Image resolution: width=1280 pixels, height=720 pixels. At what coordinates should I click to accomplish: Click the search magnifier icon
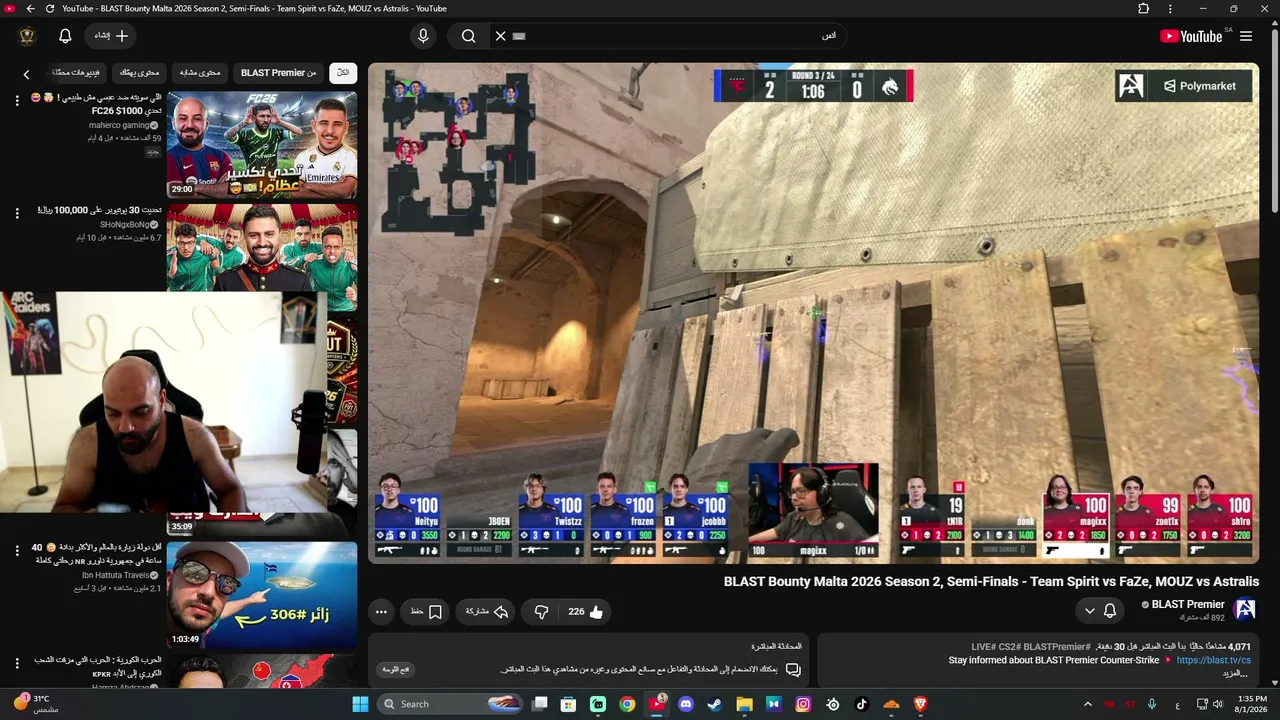[468, 36]
